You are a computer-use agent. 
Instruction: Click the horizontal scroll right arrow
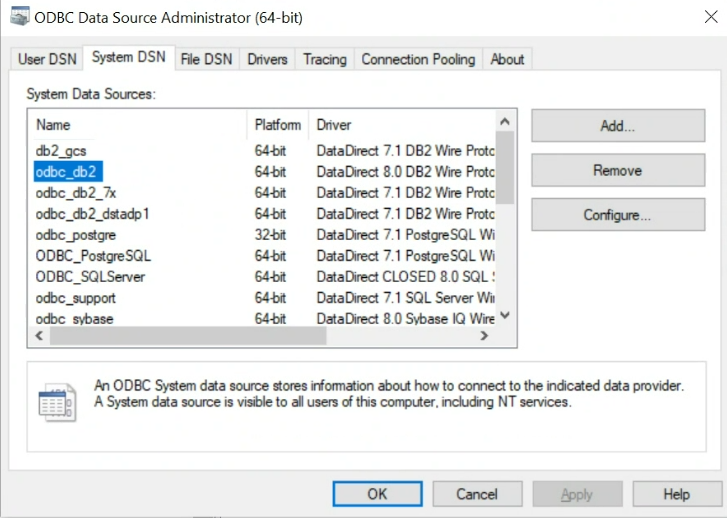point(485,335)
